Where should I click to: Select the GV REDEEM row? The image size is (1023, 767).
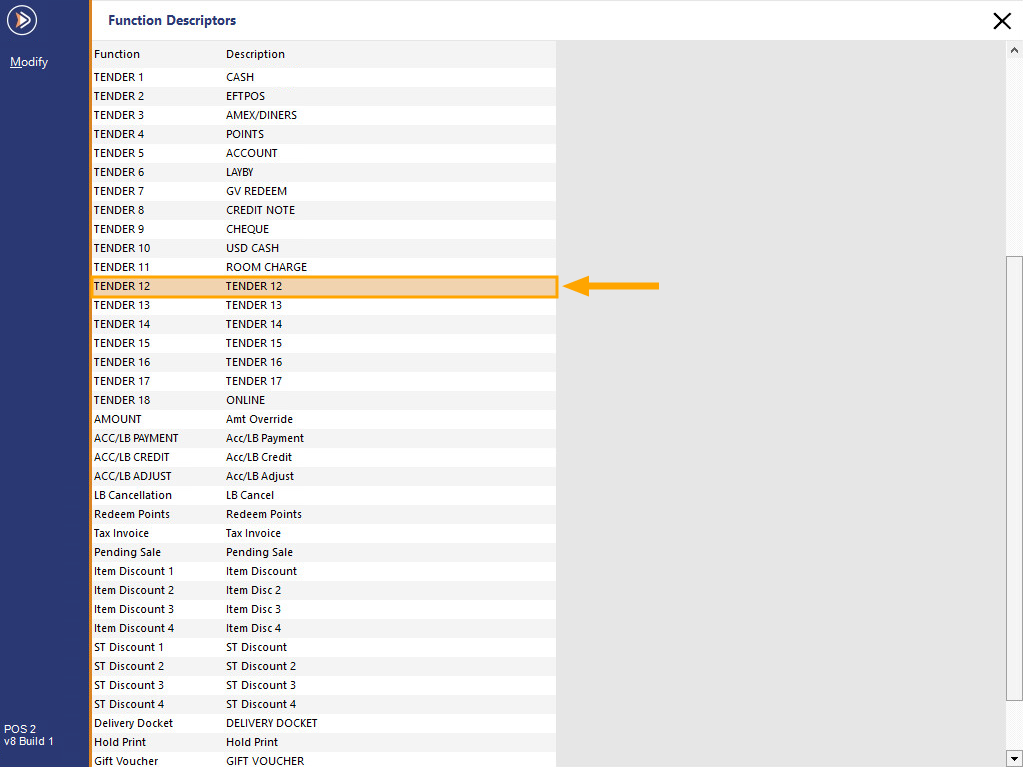point(323,191)
